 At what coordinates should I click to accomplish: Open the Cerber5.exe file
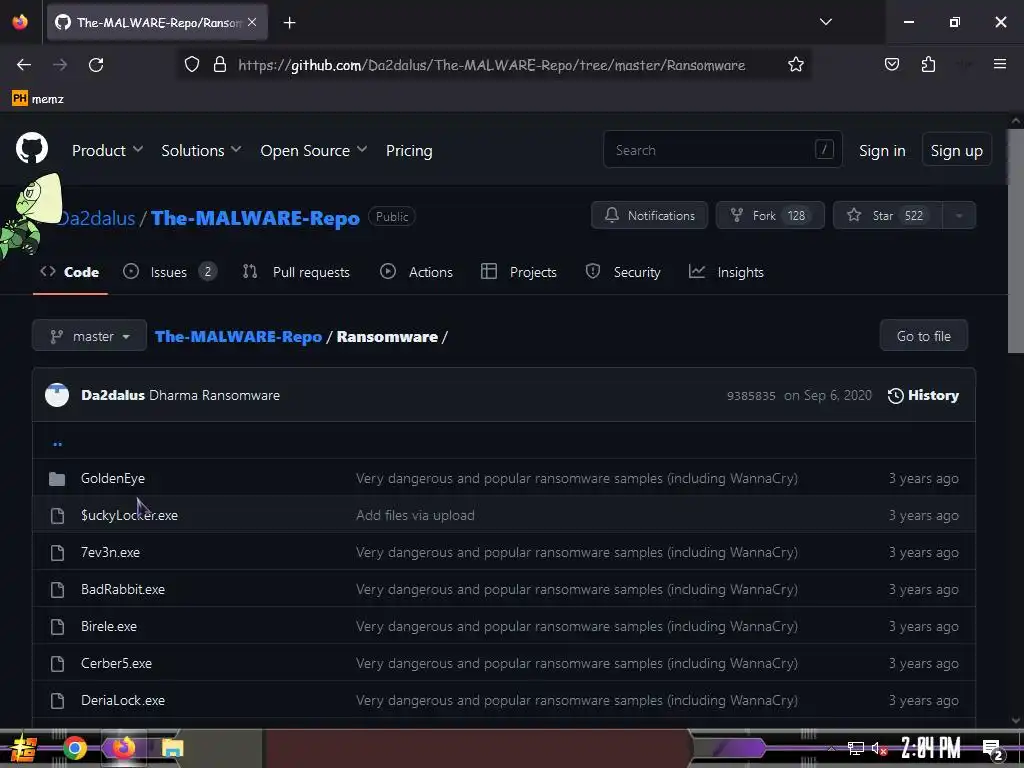click(x=116, y=664)
